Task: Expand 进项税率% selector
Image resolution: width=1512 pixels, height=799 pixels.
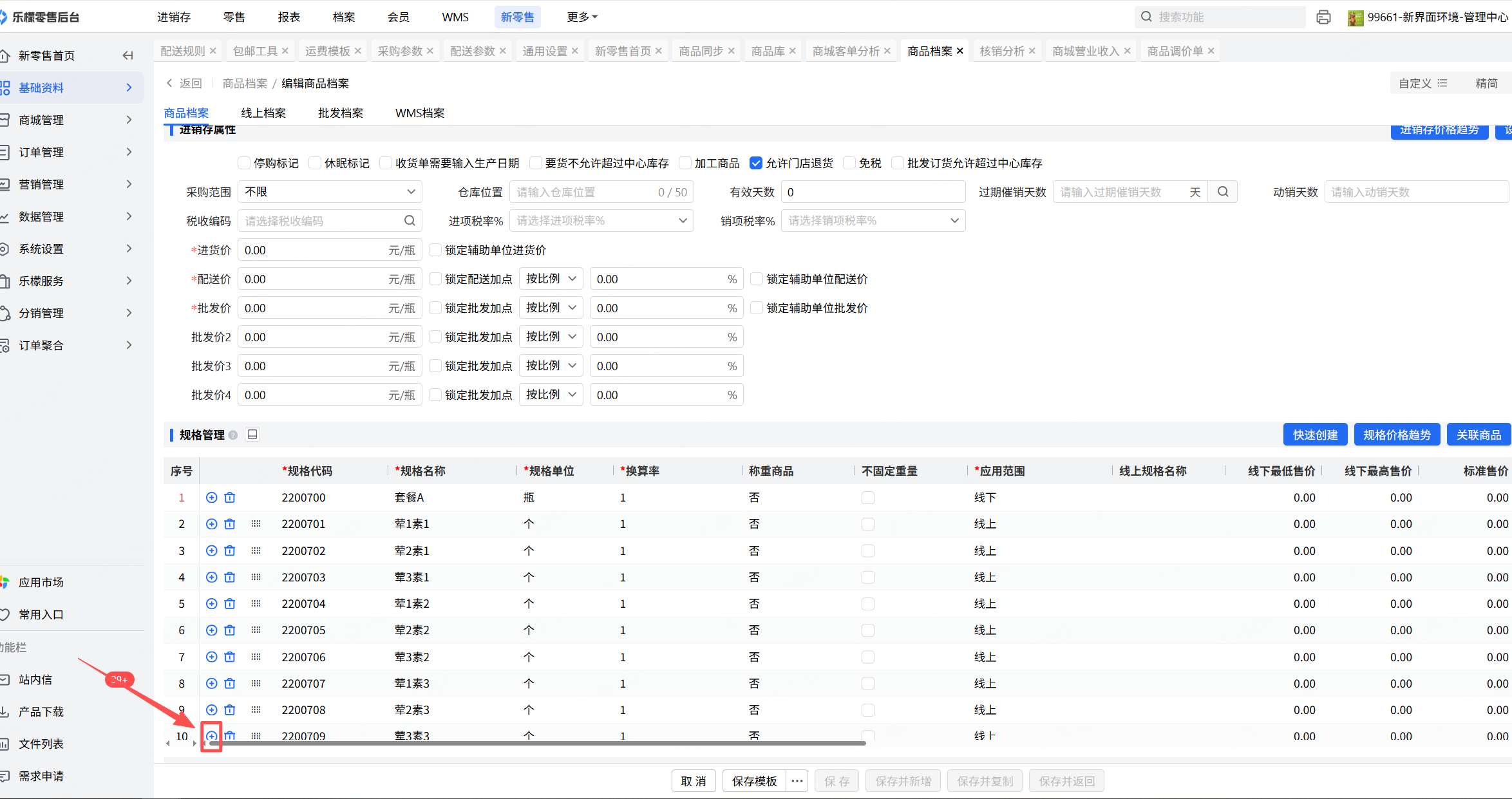Action: pyautogui.click(x=601, y=221)
